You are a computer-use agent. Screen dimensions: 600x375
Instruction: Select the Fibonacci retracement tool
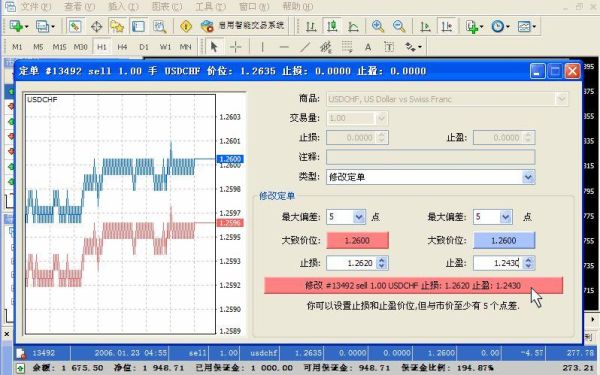[x=347, y=47]
